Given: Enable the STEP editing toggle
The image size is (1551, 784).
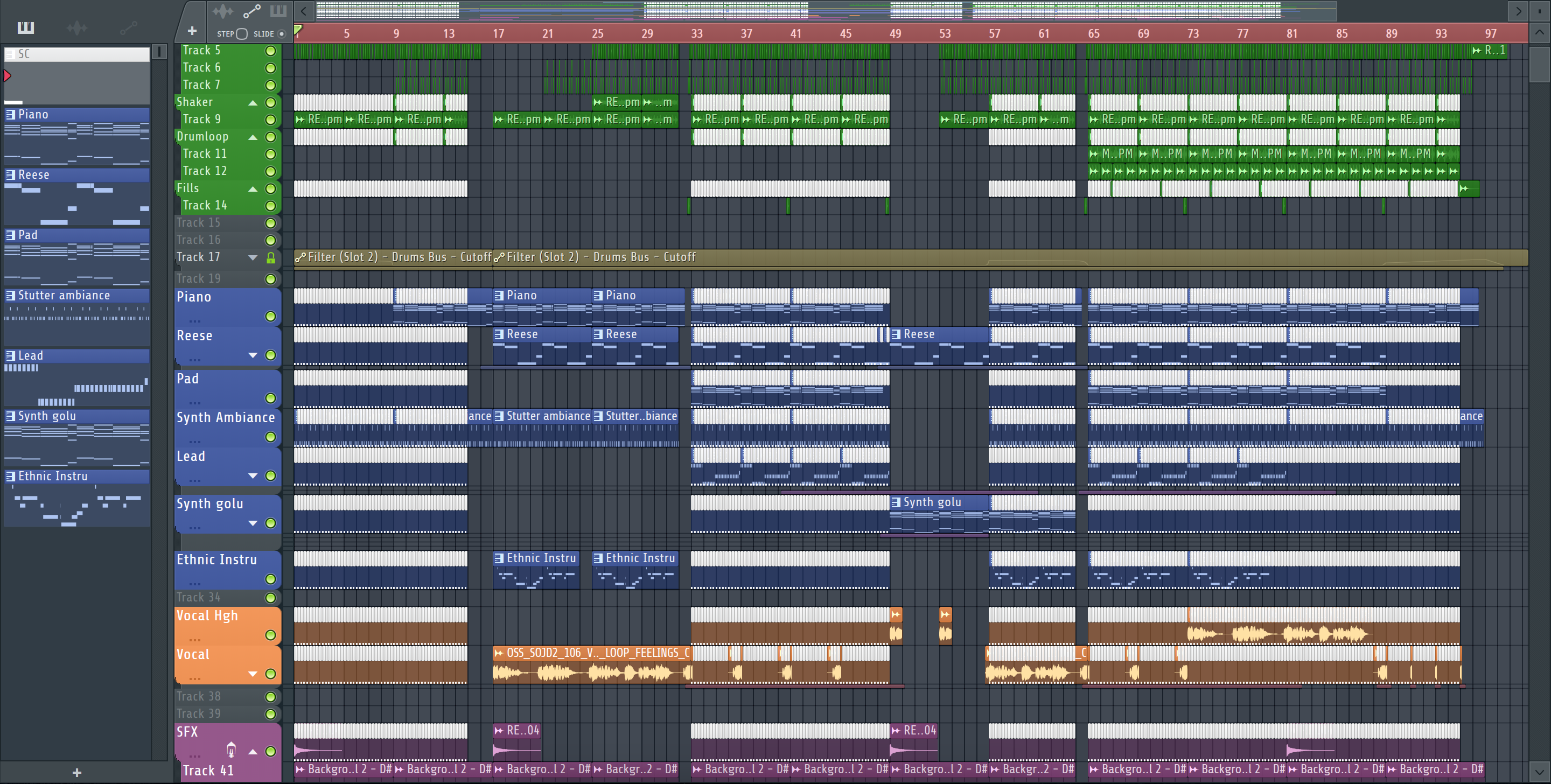Looking at the screenshot, I should (241, 34).
